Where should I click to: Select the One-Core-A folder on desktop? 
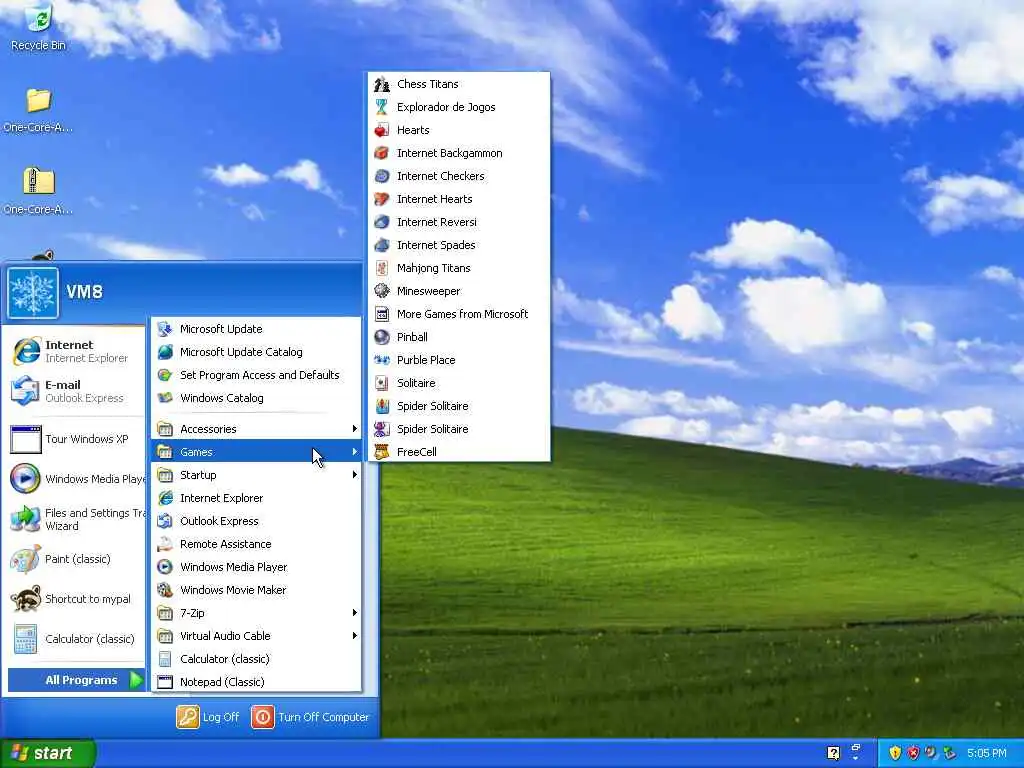(x=39, y=110)
